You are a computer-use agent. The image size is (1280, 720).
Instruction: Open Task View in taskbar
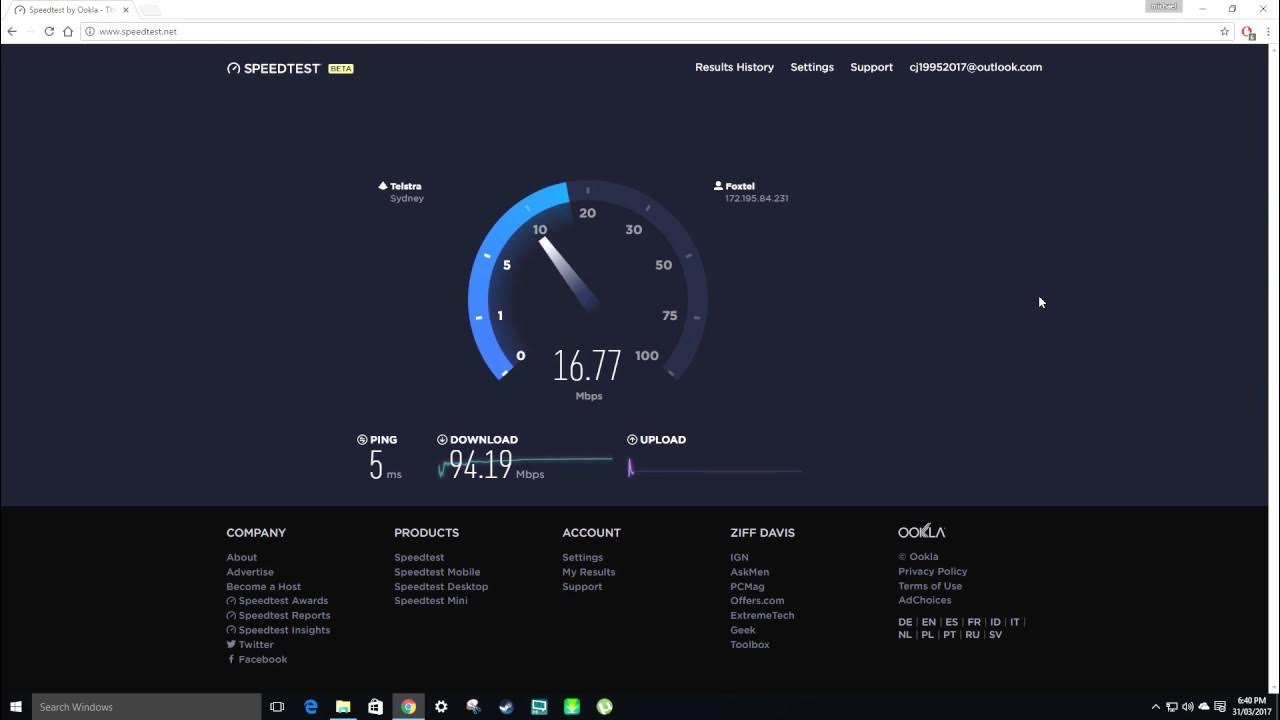point(278,707)
